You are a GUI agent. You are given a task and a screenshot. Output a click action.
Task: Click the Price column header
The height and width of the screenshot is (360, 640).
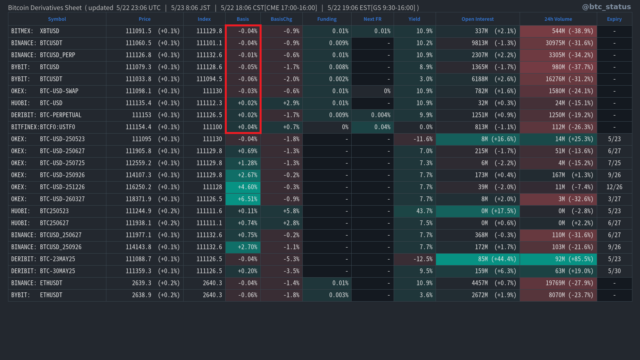(144, 19)
